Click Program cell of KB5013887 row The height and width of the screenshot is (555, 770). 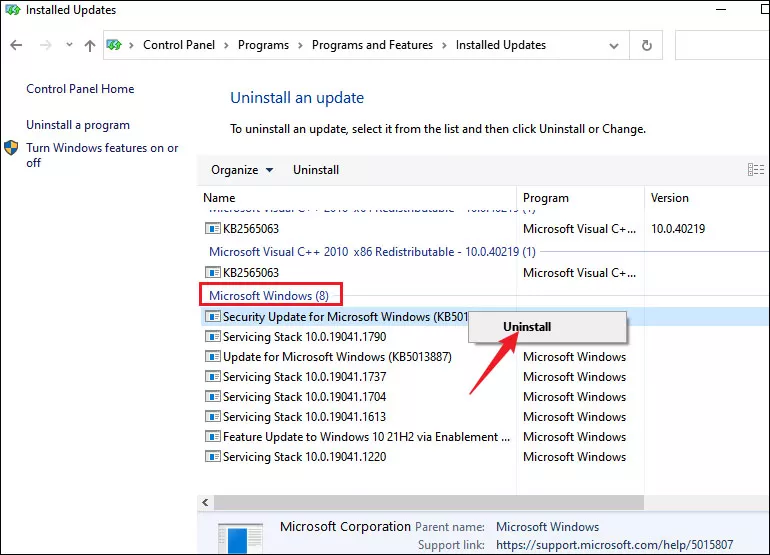point(574,357)
